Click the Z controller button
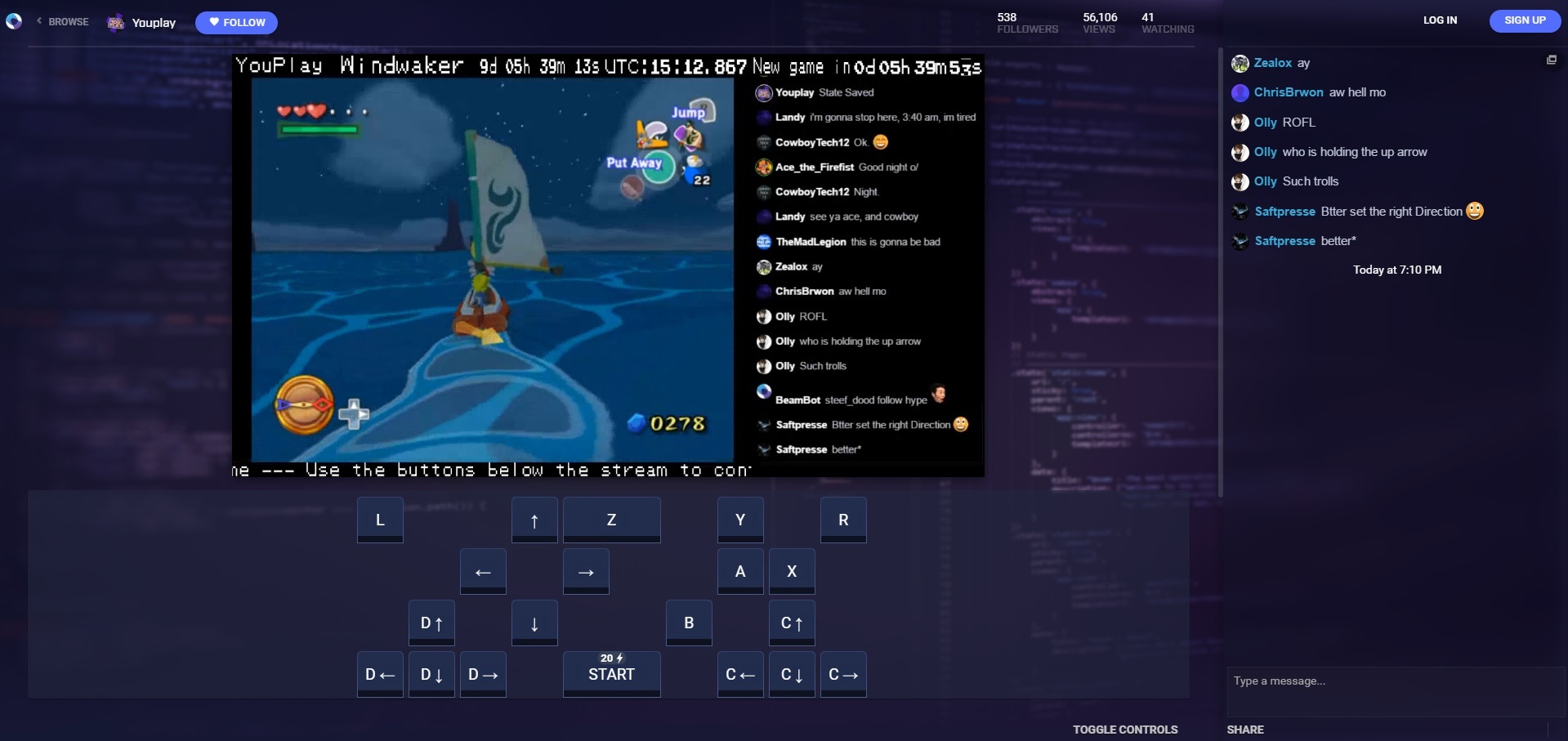 tap(611, 520)
